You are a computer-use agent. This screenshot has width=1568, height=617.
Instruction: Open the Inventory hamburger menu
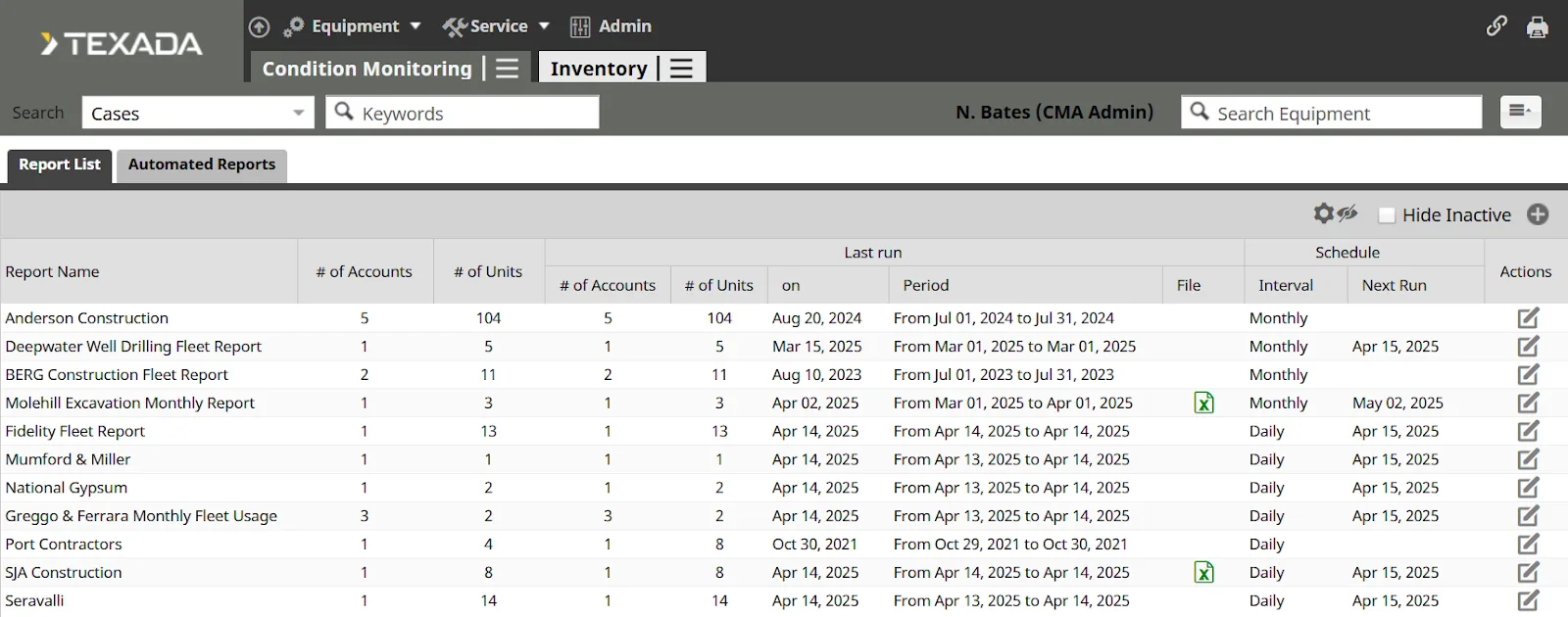click(x=682, y=69)
